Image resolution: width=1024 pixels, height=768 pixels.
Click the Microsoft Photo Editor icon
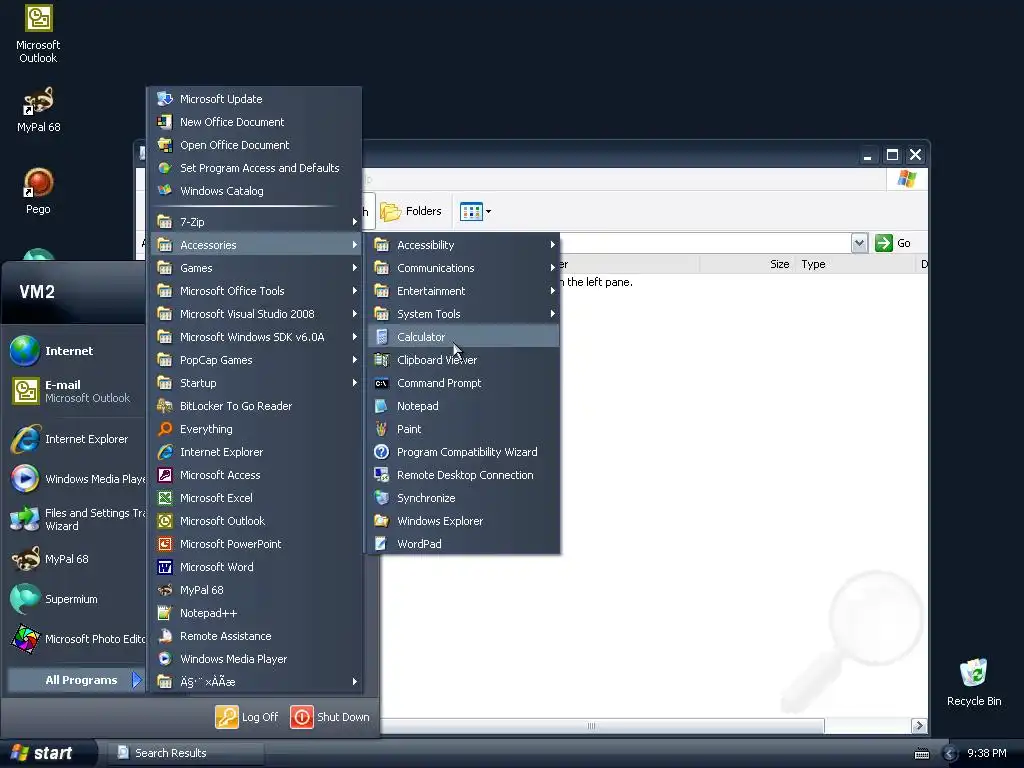coord(25,639)
